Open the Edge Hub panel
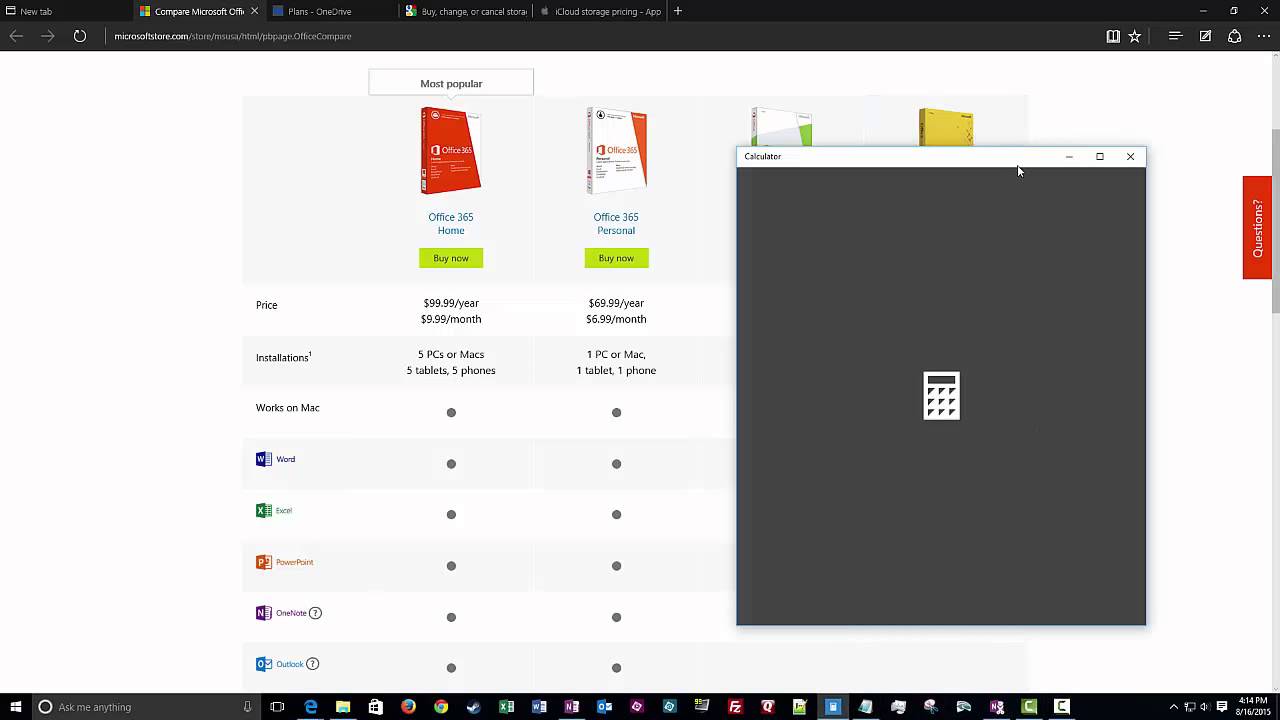Image resolution: width=1280 pixels, height=720 pixels. click(x=1176, y=36)
